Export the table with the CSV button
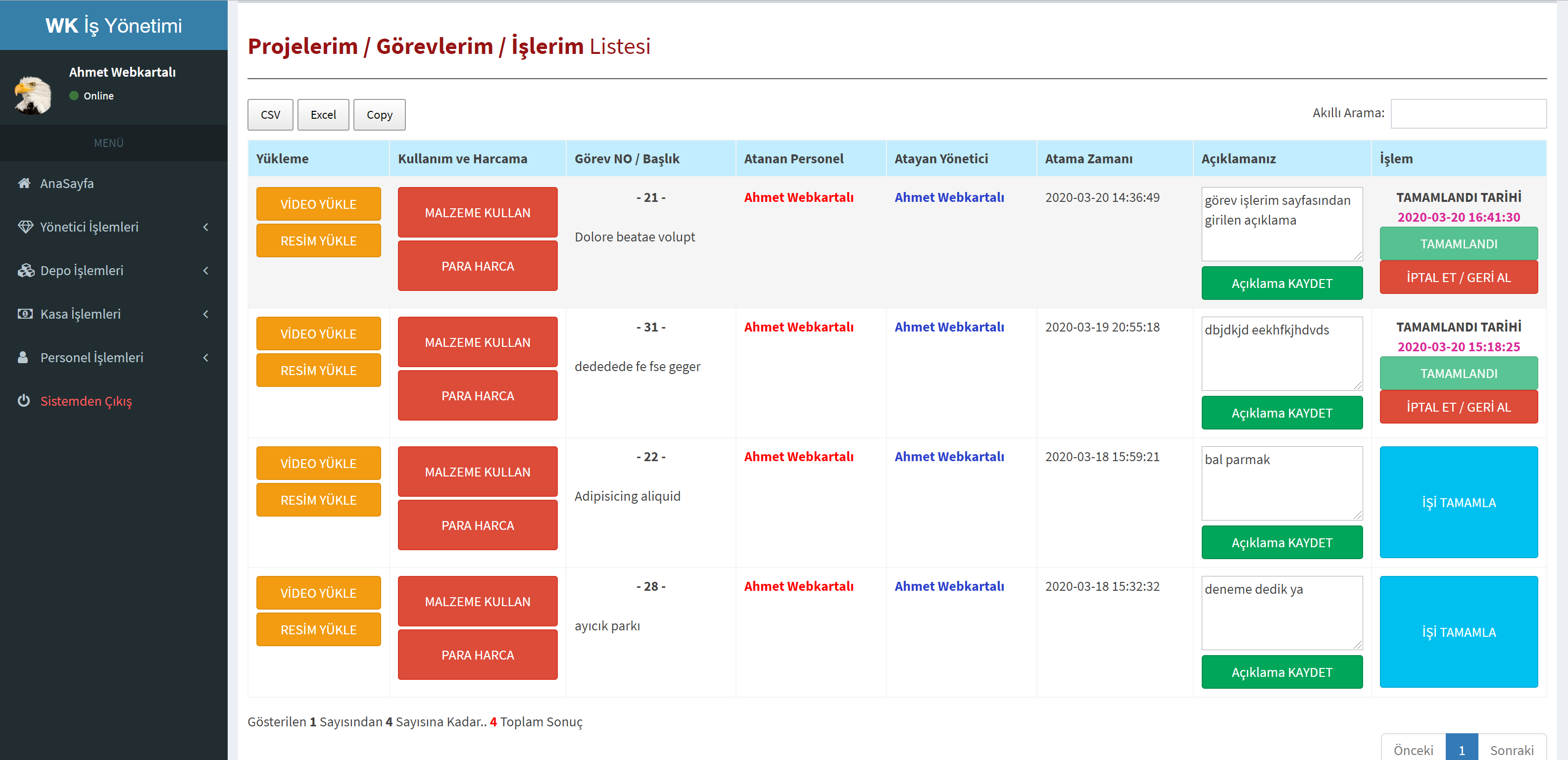The image size is (1568, 760). coord(270,115)
